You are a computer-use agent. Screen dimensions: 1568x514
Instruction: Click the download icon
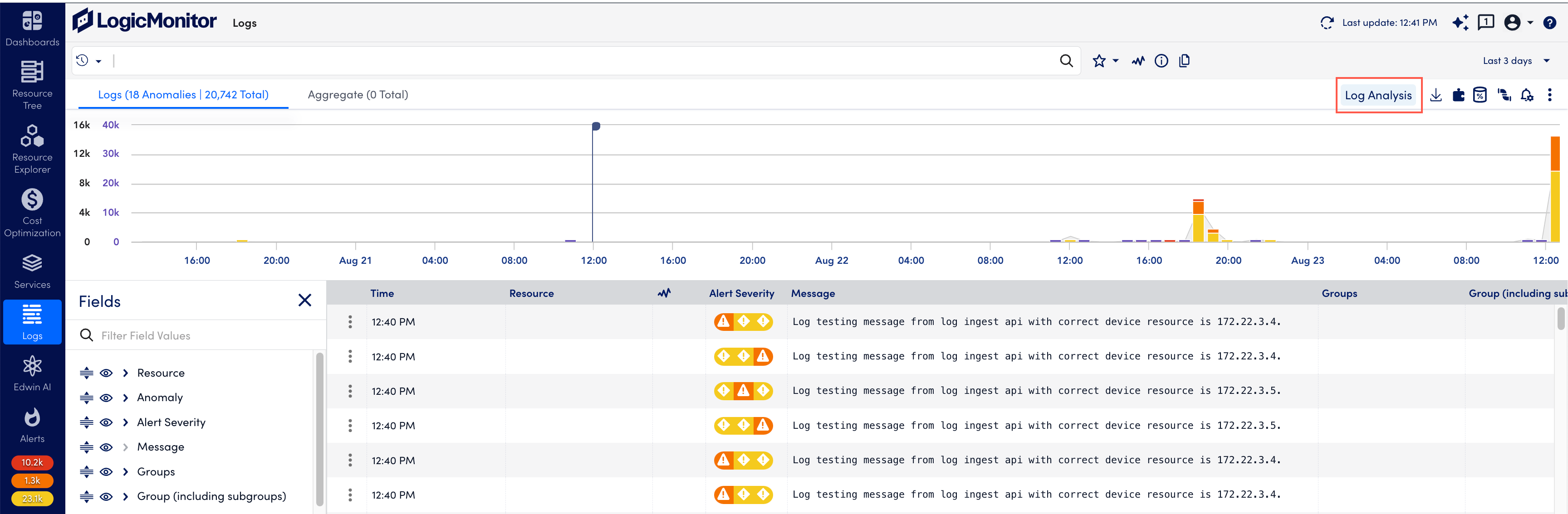[1436, 95]
